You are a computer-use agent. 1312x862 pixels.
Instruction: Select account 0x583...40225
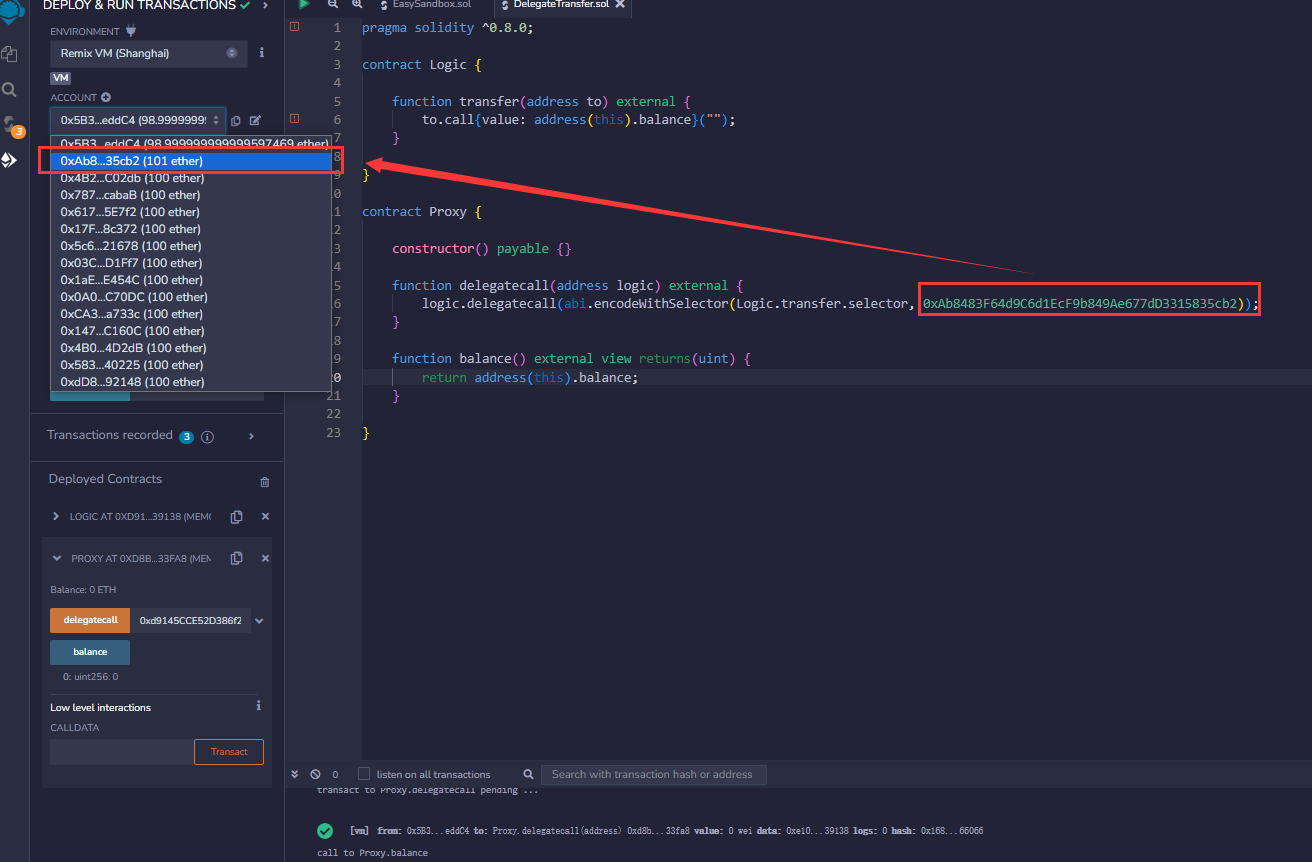tap(191, 365)
